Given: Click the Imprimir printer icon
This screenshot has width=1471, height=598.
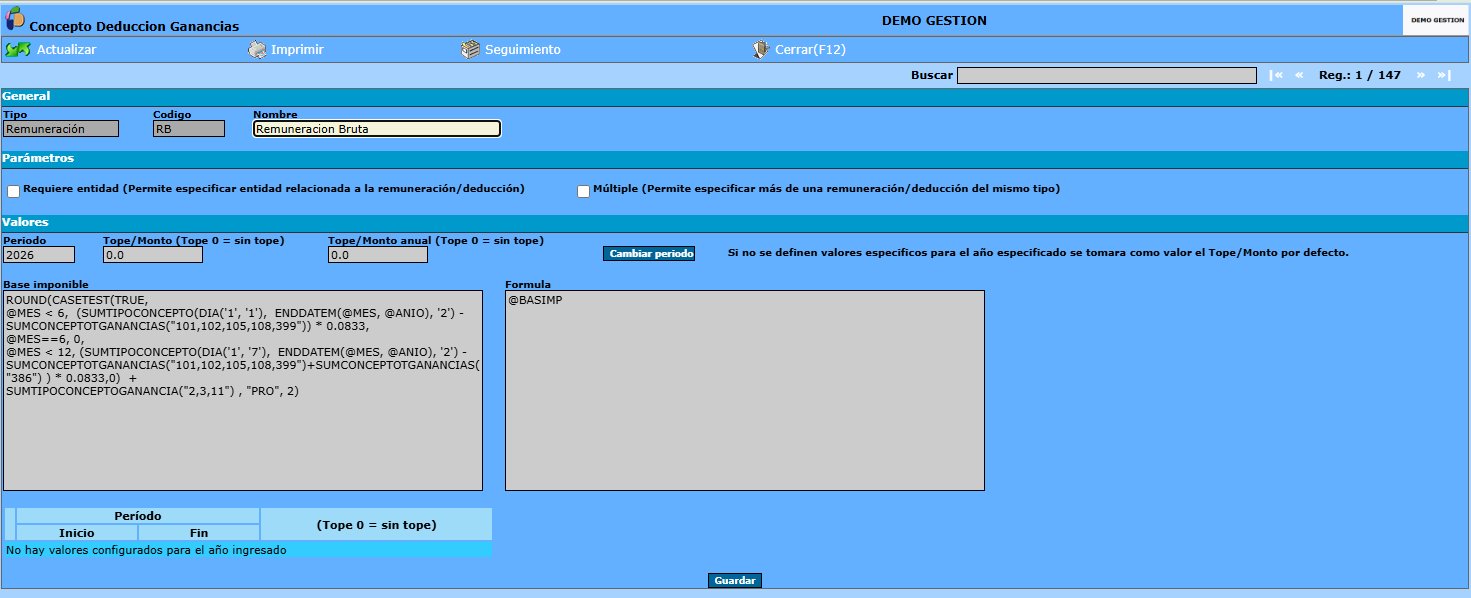Looking at the screenshot, I should coord(257,49).
